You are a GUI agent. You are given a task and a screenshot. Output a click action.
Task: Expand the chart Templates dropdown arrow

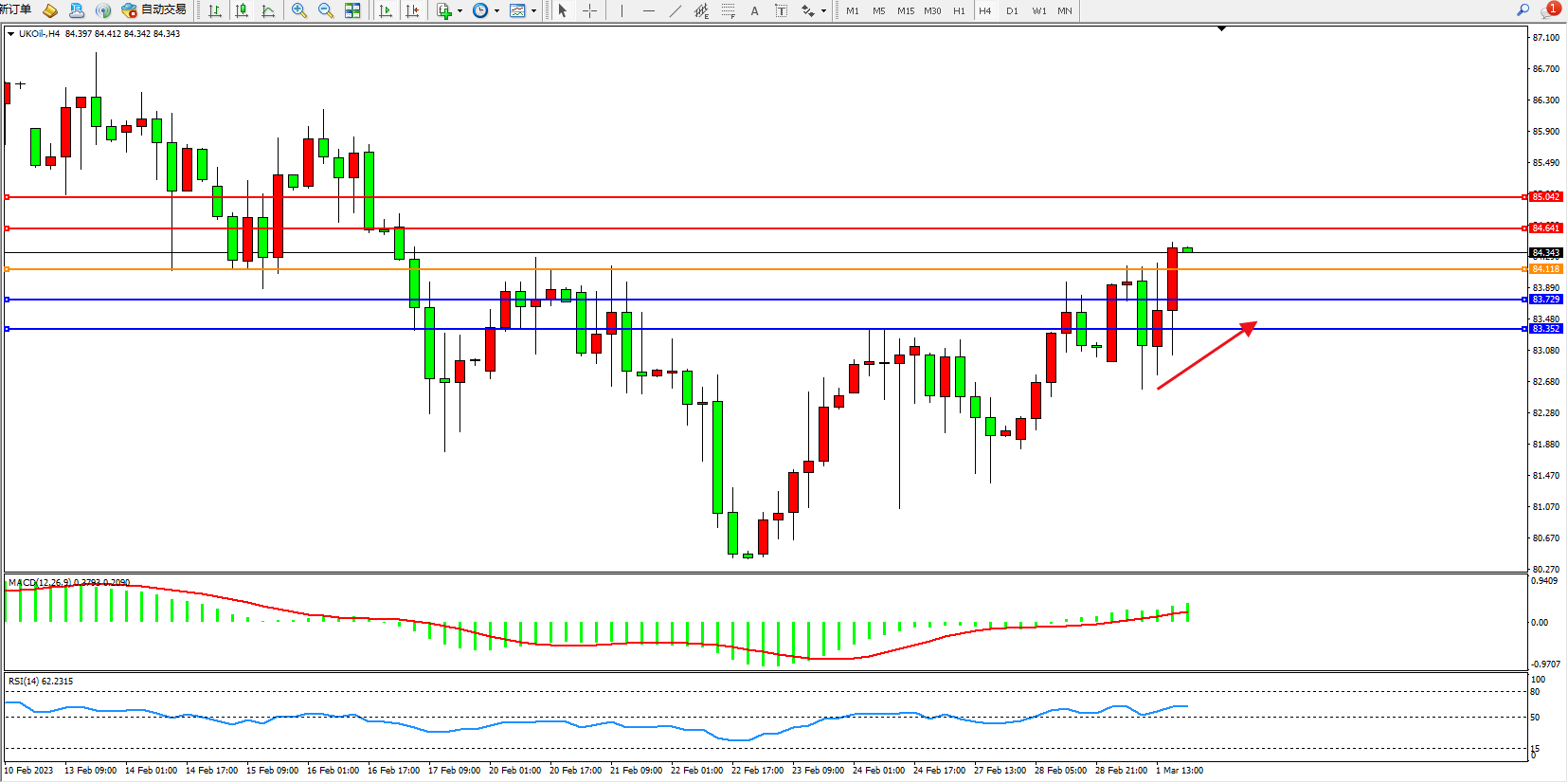click(x=533, y=11)
